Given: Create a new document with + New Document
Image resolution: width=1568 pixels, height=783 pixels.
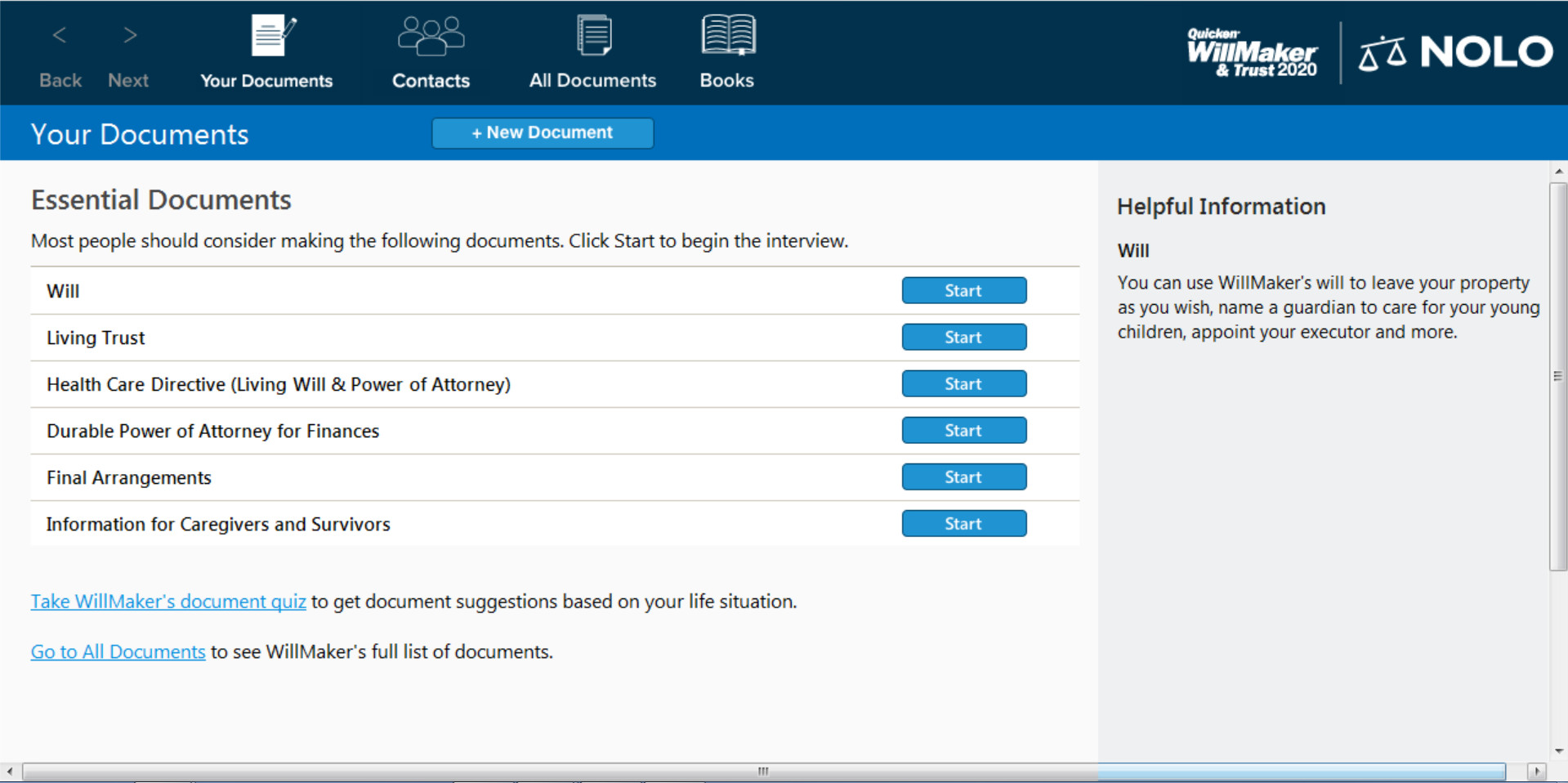Looking at the screenshot, I should 542,132.
